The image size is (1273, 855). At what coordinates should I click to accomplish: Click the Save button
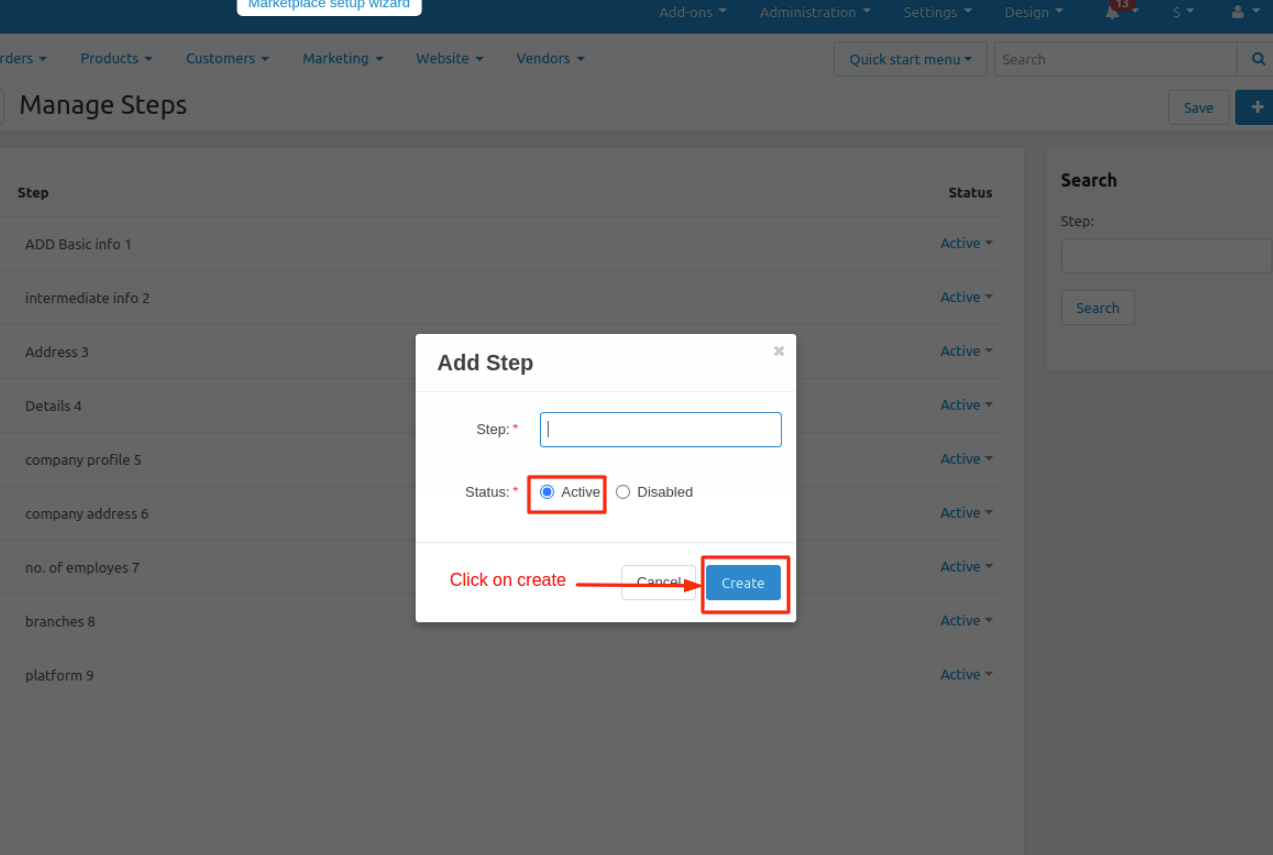coord(1198,108)
